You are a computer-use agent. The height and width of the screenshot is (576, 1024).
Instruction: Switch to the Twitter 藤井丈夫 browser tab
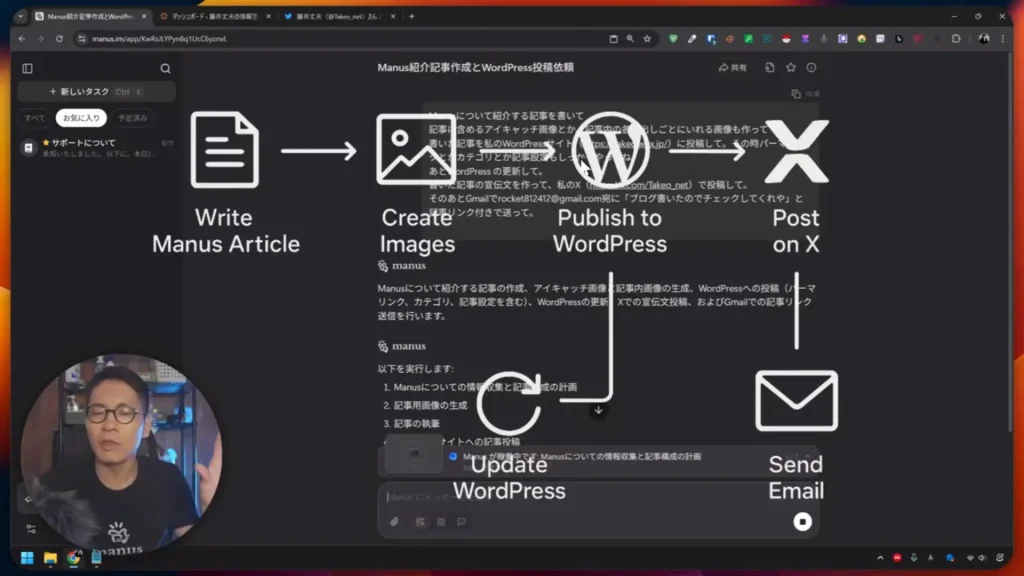click(x=338, y=16)
